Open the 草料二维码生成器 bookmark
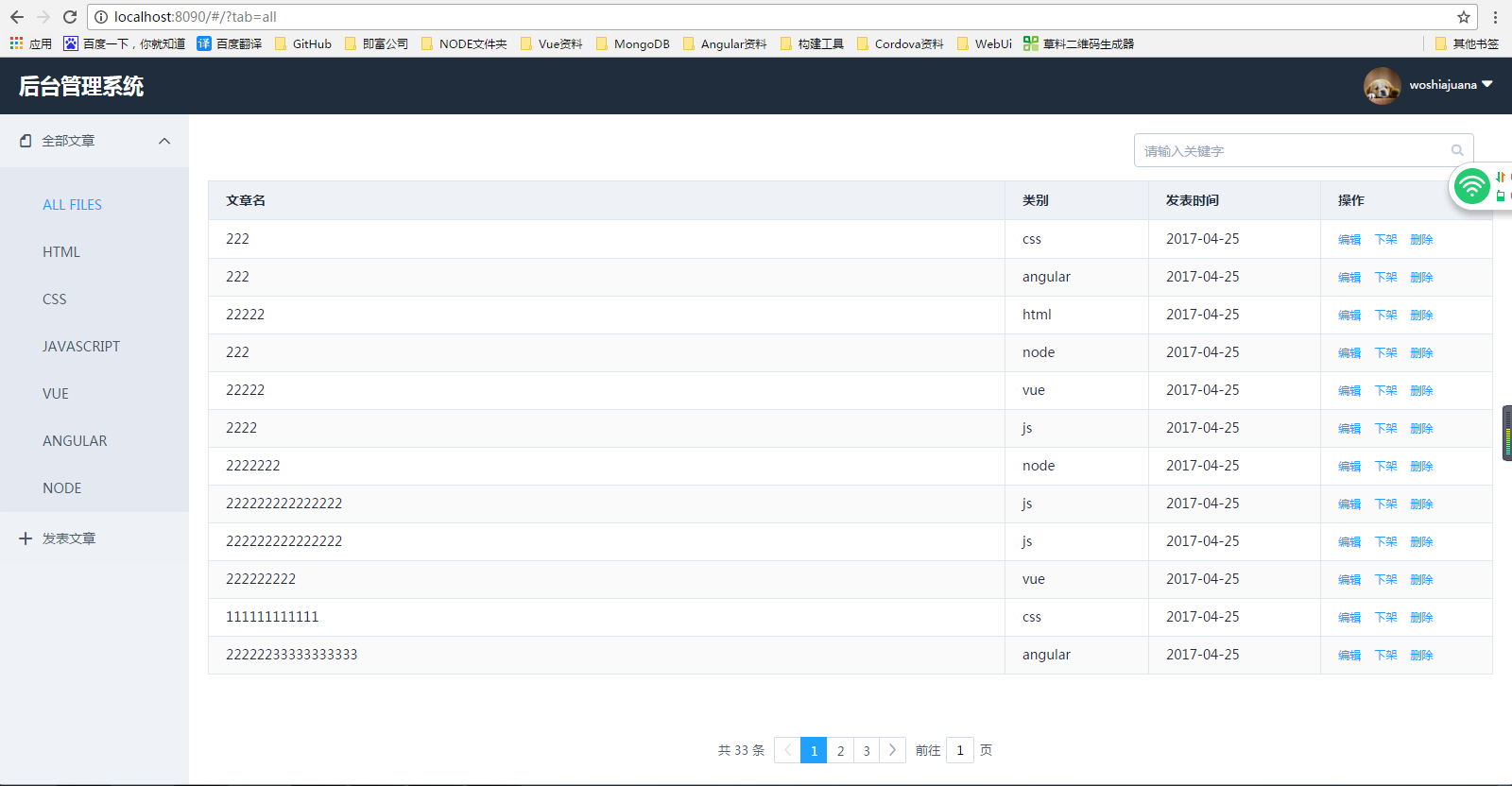The height and width of the screenshot is (786, 1512). pos(1078,43)
